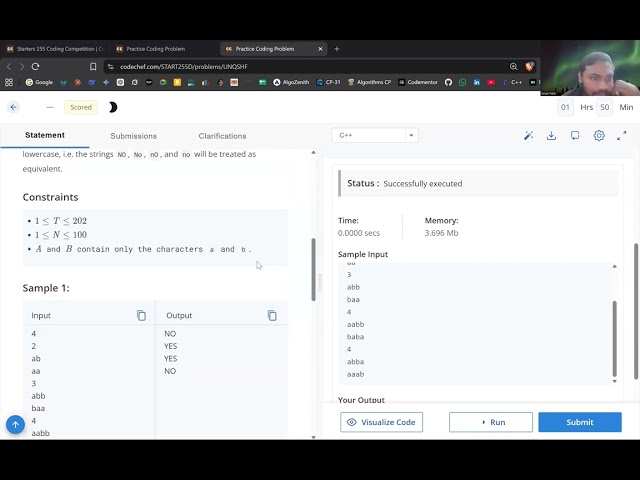
Task: Bookmark this page with the bookmark icon
Action: pyautogui.click(x=93, y=67)
